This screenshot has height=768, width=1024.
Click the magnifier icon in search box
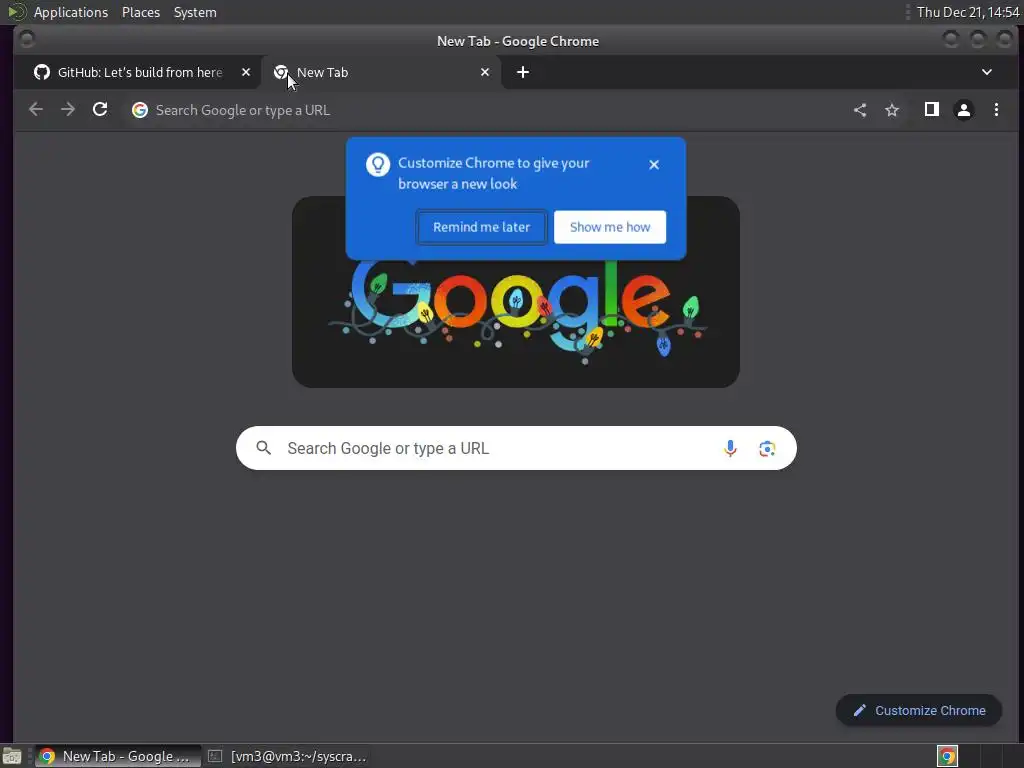[263, 448]
